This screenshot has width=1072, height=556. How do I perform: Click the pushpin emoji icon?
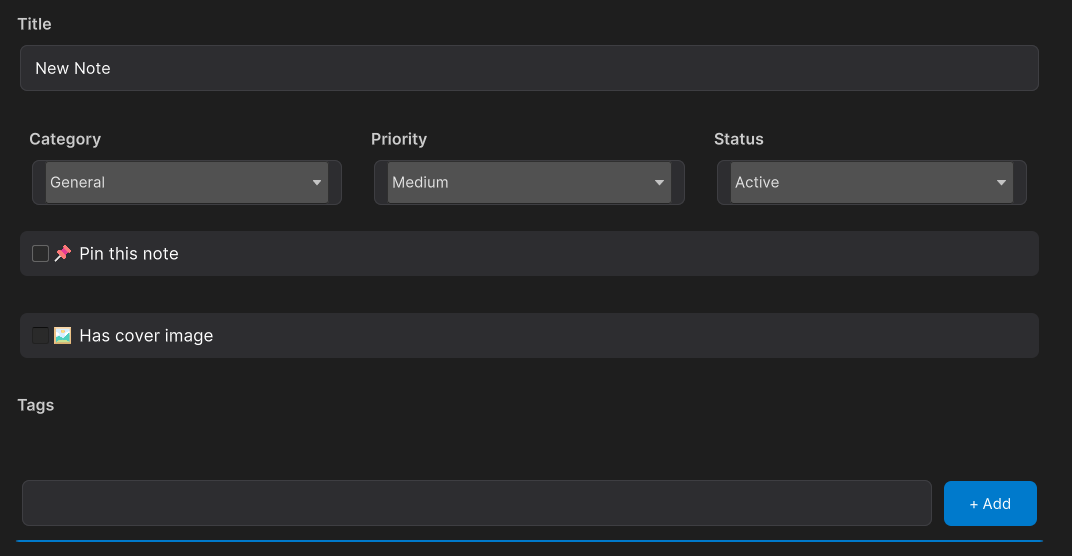[x=63, y=254]
